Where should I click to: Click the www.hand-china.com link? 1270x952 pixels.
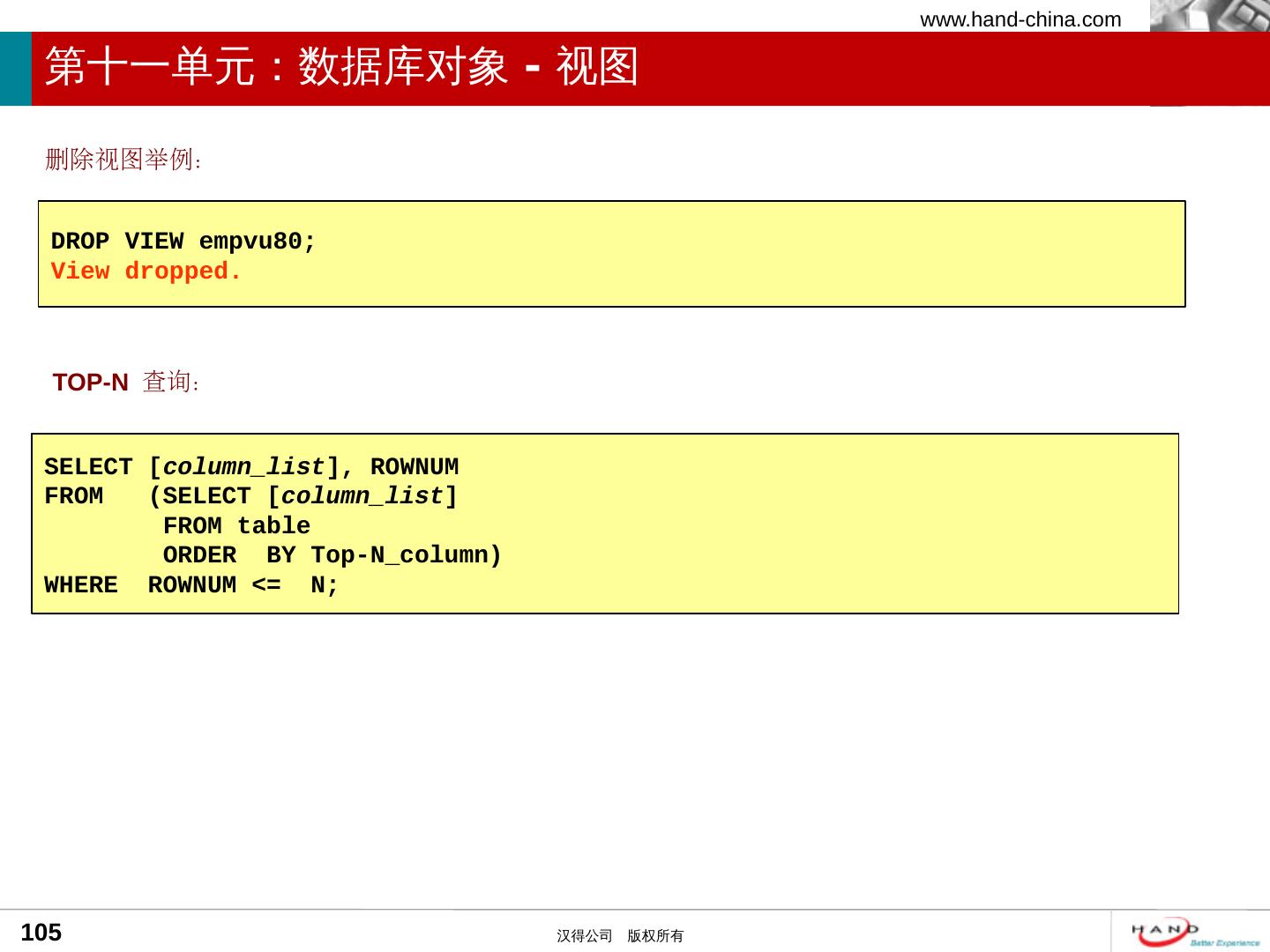[1020, 19]
